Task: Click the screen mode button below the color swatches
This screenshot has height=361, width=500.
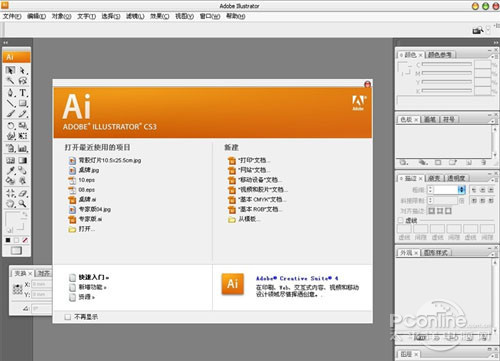Action: (16, 251)
